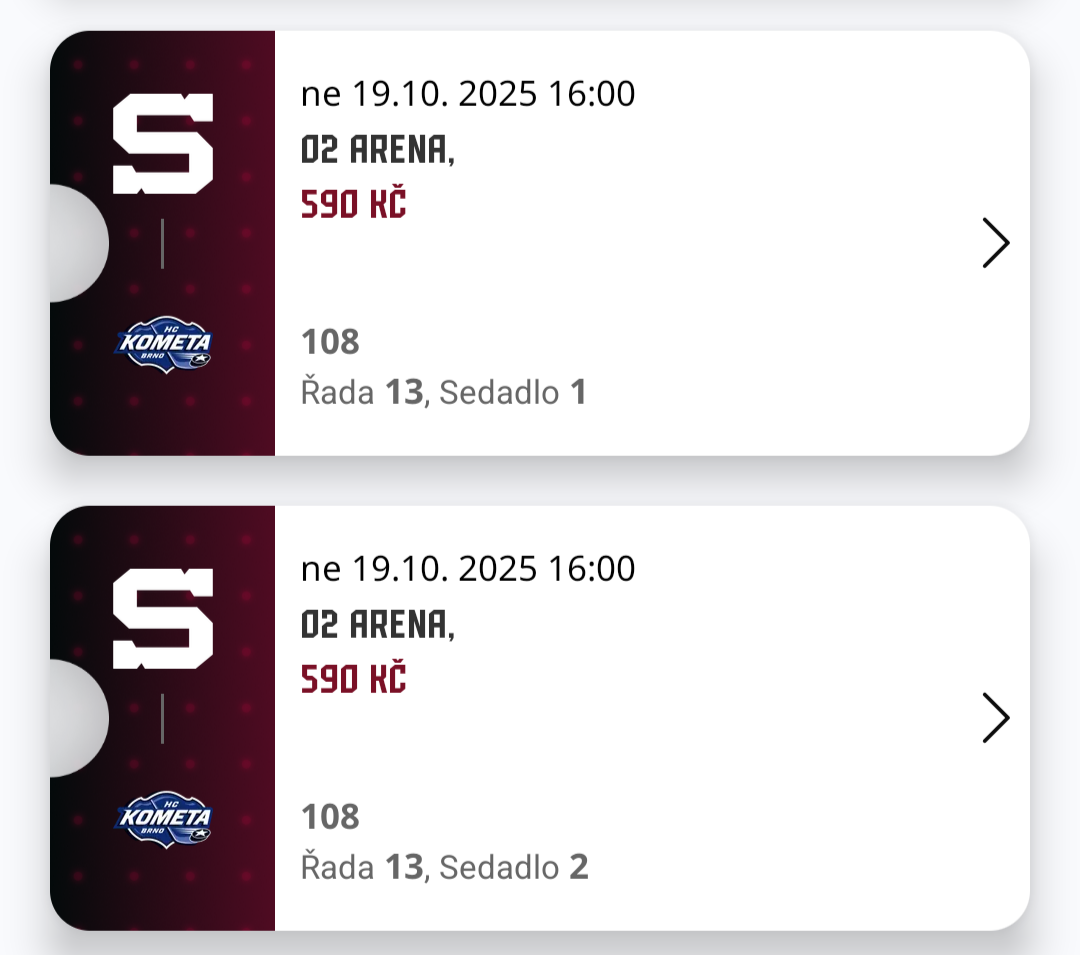1080x955 pixels.
Task: Tap the notch cutout on first ticket
Action: click(x=78, y=243)
